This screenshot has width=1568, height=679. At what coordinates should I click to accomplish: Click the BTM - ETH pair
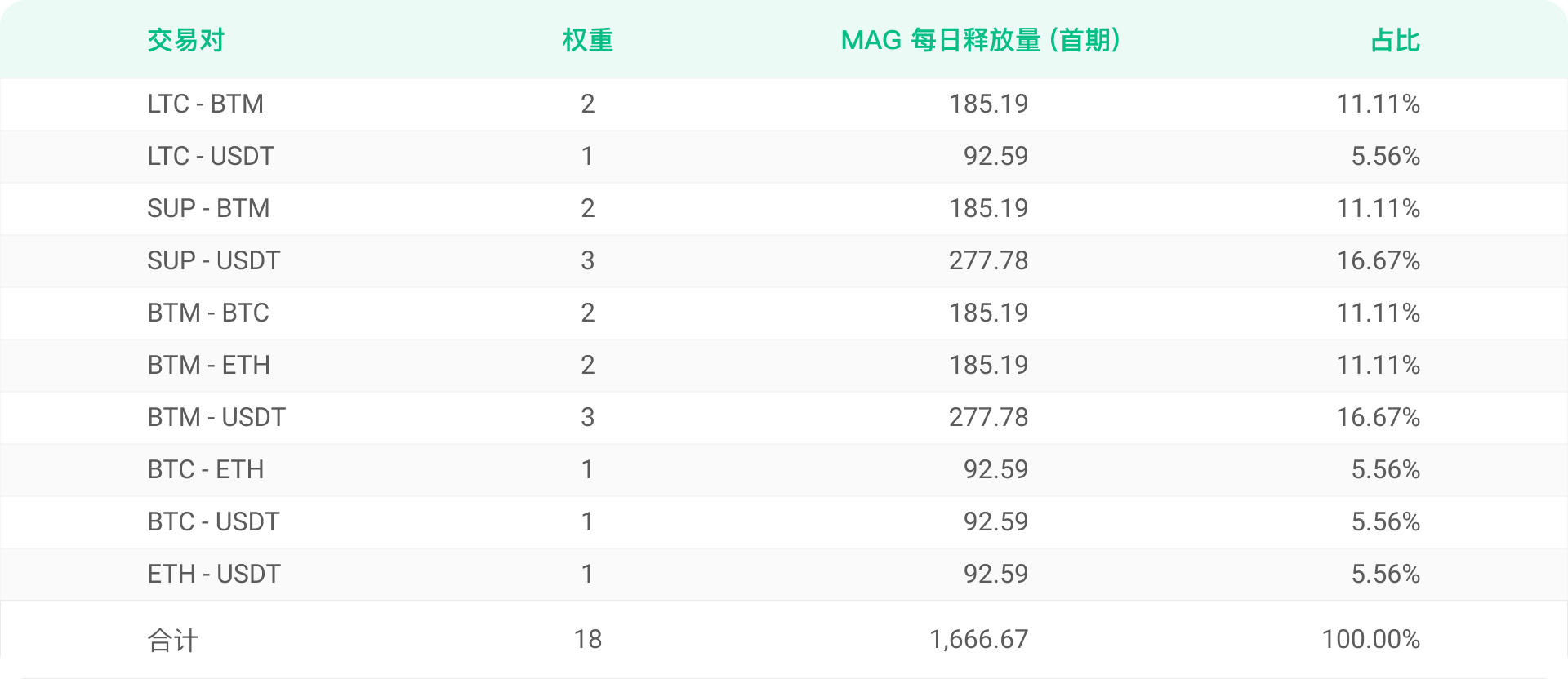point(209,365)
